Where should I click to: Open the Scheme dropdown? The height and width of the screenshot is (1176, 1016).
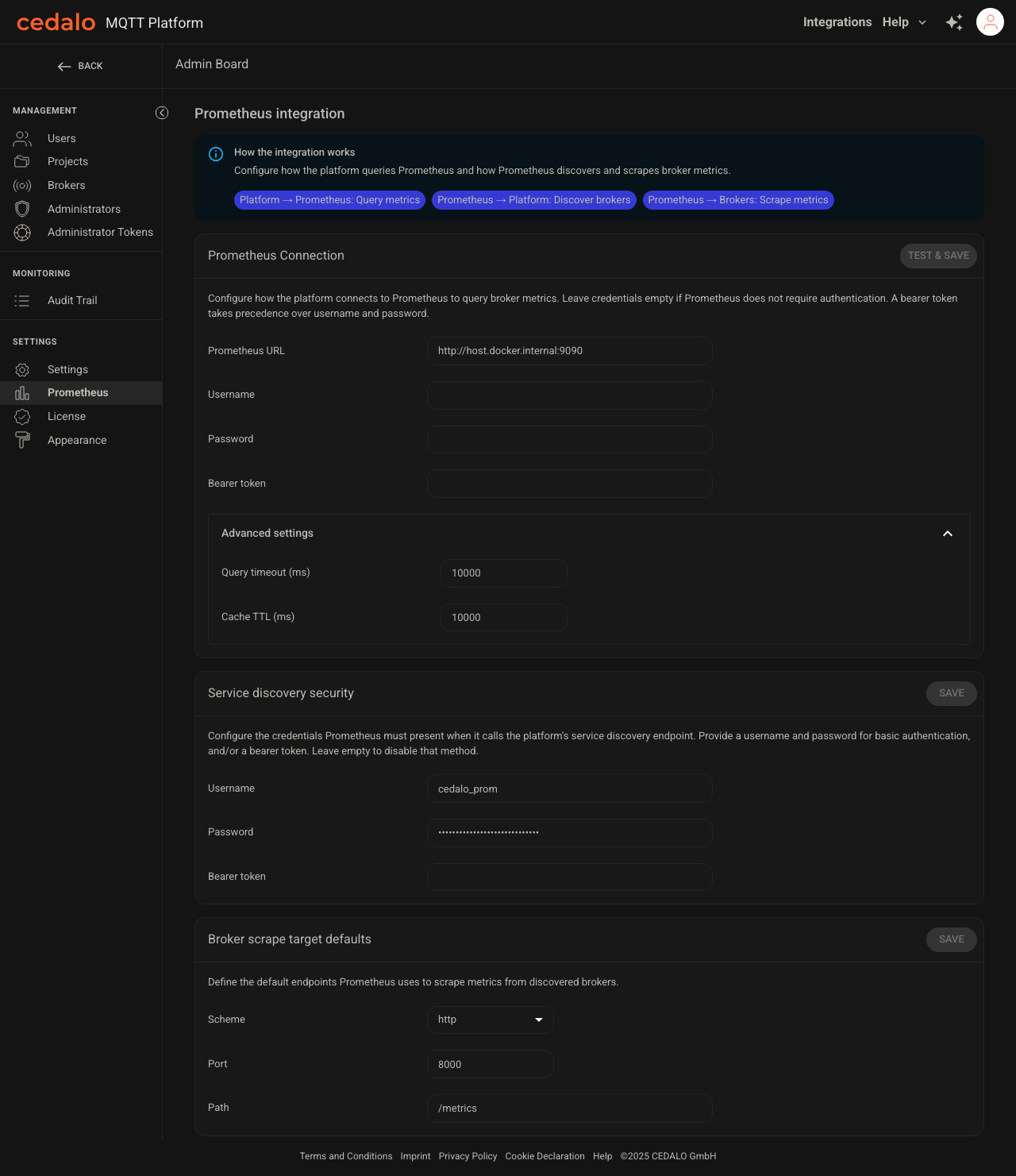tap(491, 1020)
